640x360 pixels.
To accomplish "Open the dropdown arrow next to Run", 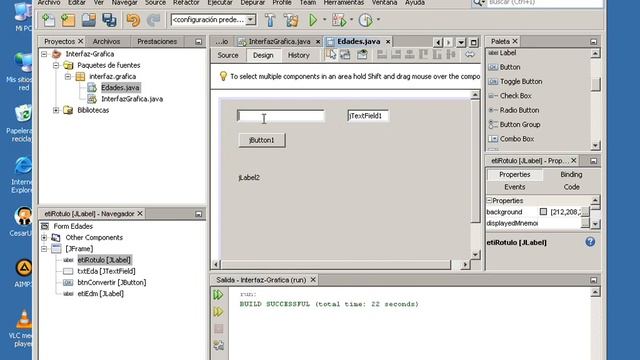I will (x=324, y=20).
